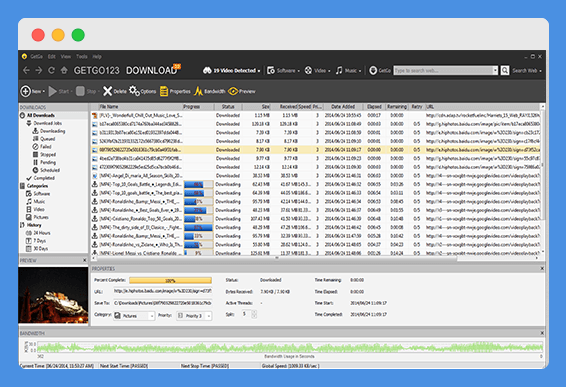Go back with the left arrow navigation icon
Screen dimensions: 566x387
tap(26, 70)
